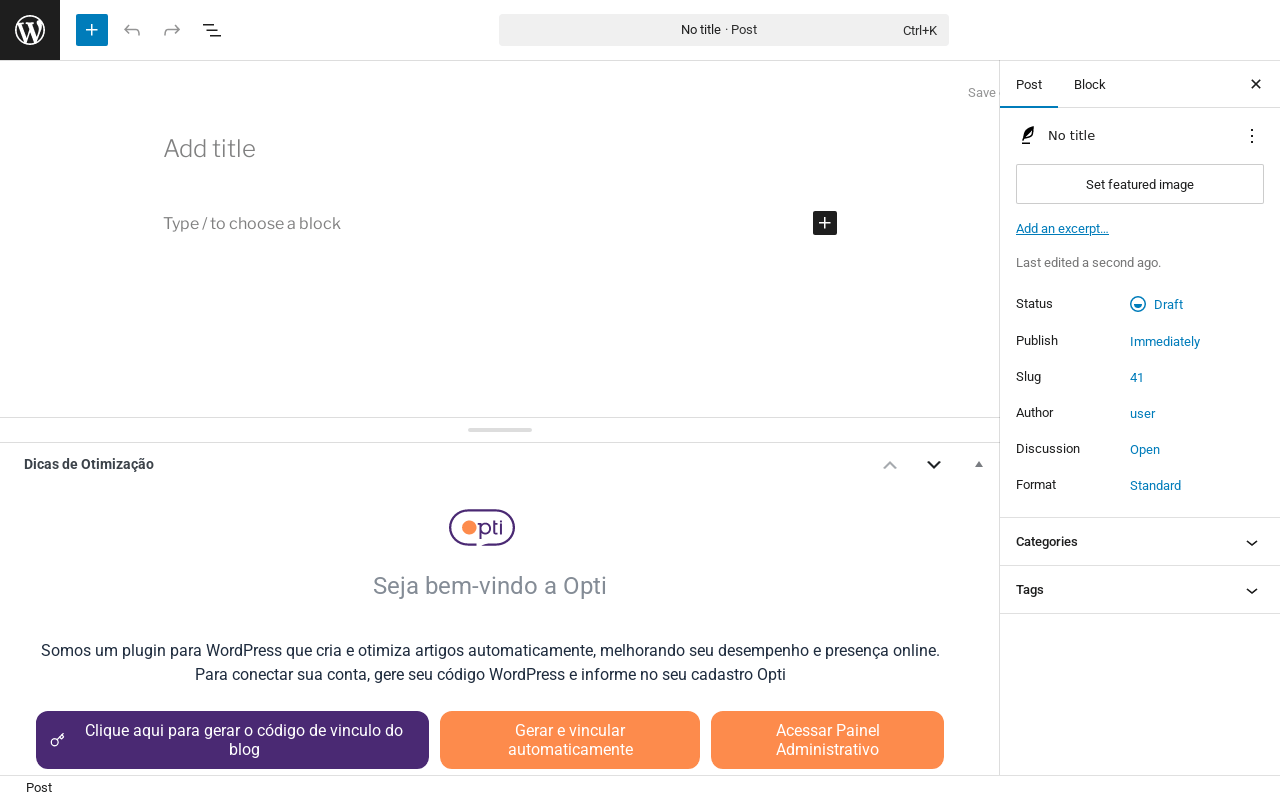The image size is (1280, 800).
Task: Click the undo arrow icon
Action: click(132, 30)
